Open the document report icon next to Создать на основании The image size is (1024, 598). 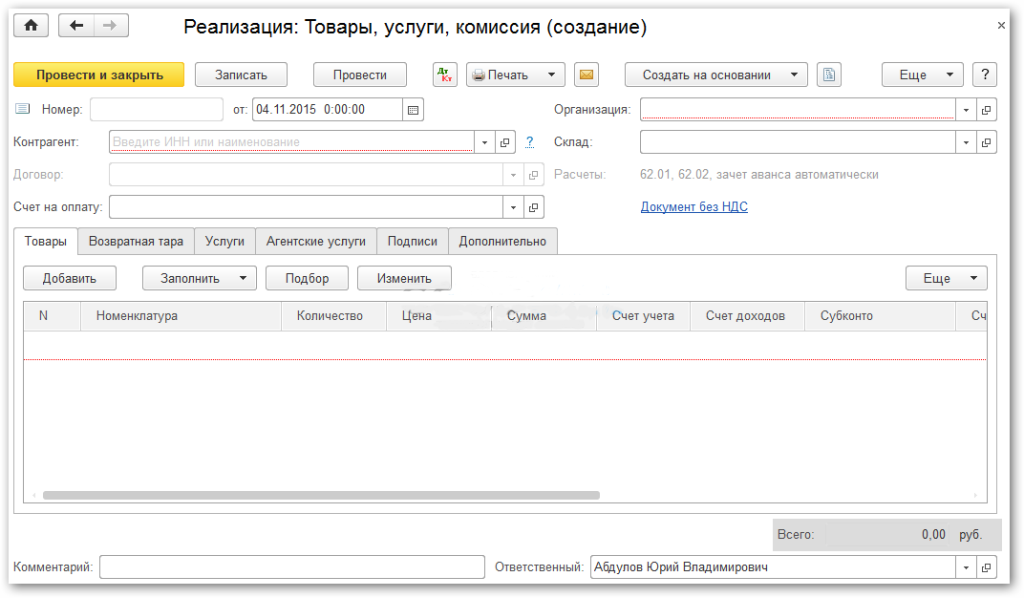point(829,75)
